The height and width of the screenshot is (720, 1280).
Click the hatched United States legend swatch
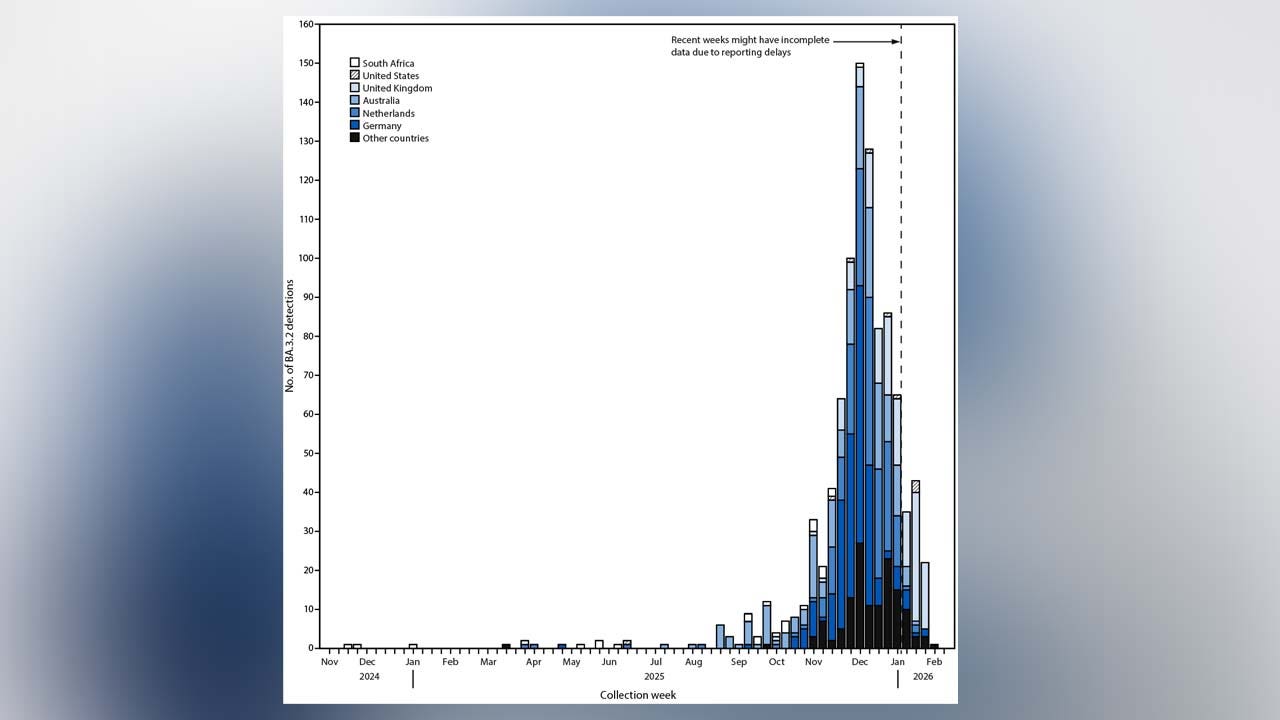point(355,76)
